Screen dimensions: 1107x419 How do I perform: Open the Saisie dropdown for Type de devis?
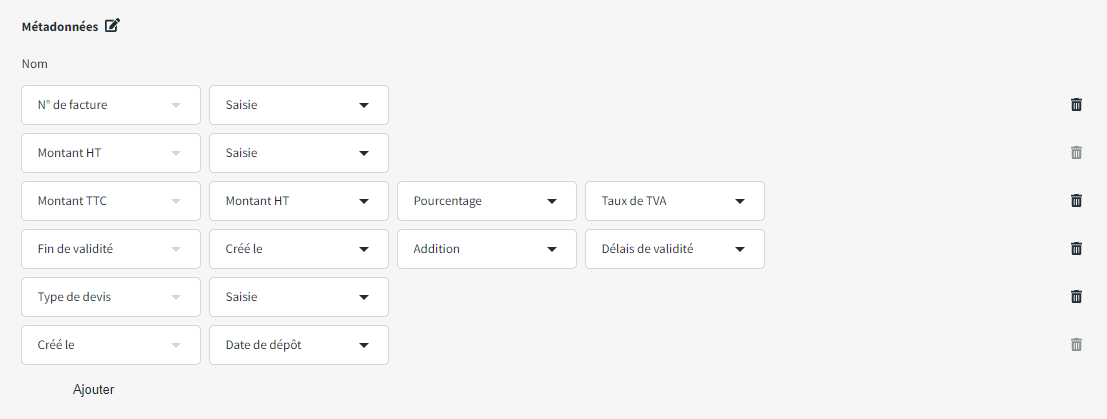(x=298, y=297)
